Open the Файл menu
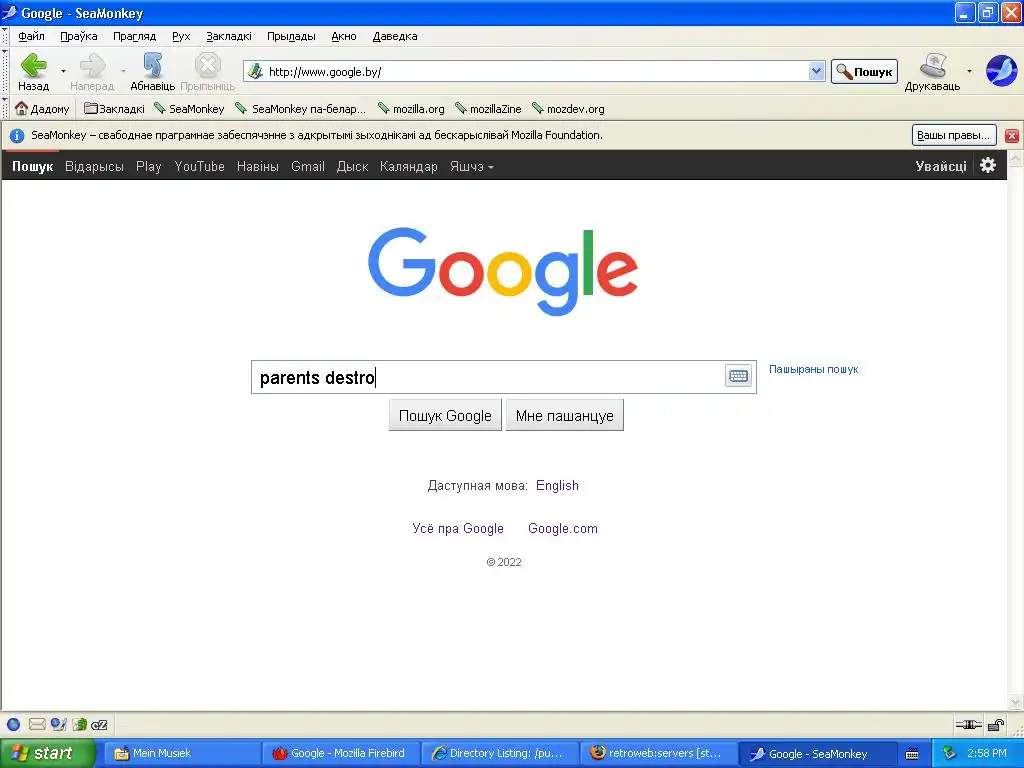1024x768 pixels. [31, 36]
